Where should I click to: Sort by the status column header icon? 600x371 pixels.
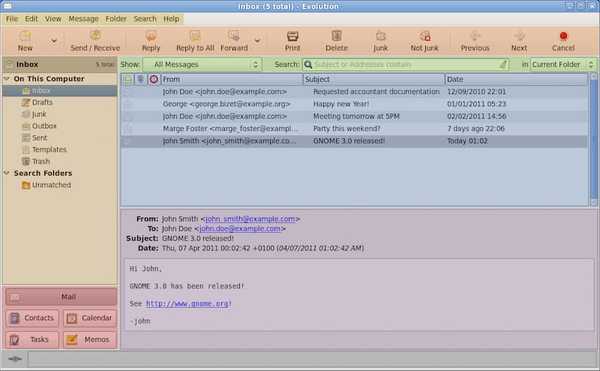coord(128,80)
